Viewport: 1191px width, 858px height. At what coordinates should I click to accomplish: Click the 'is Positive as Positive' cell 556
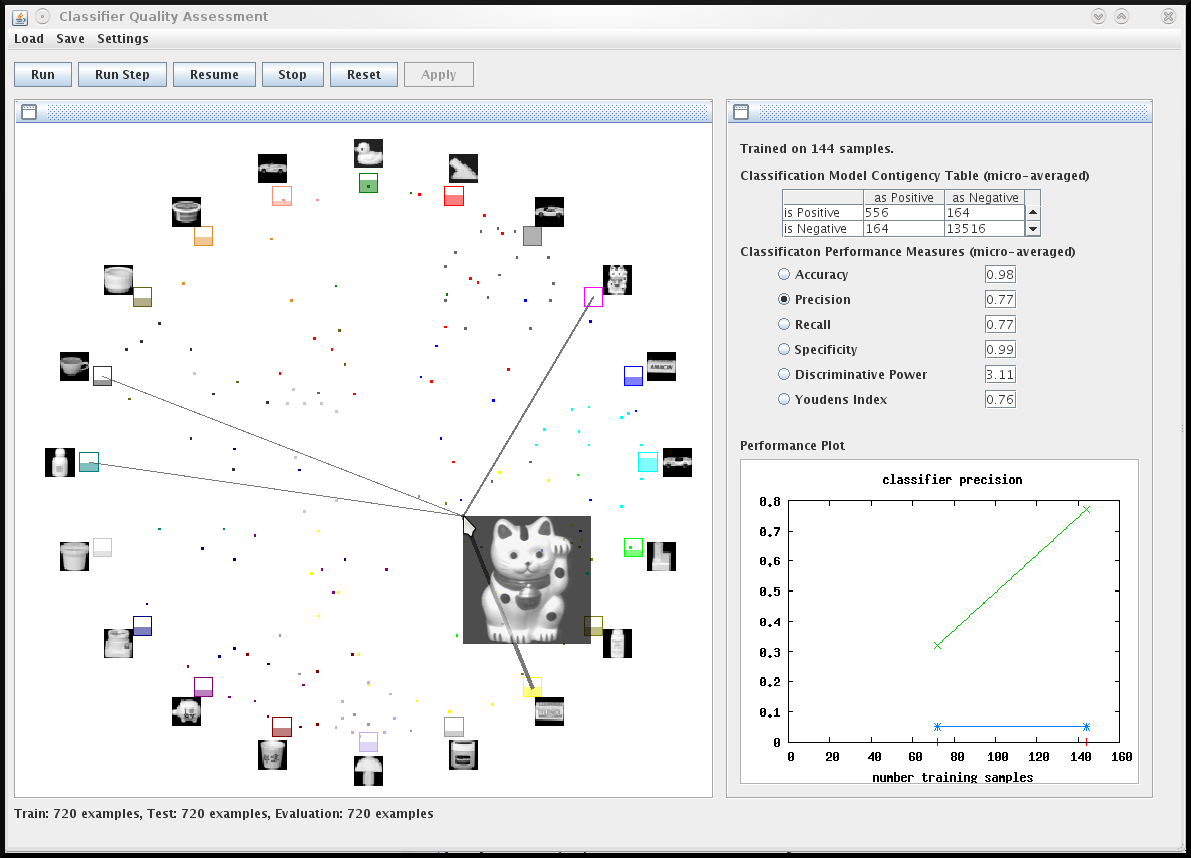pos(904,213)
